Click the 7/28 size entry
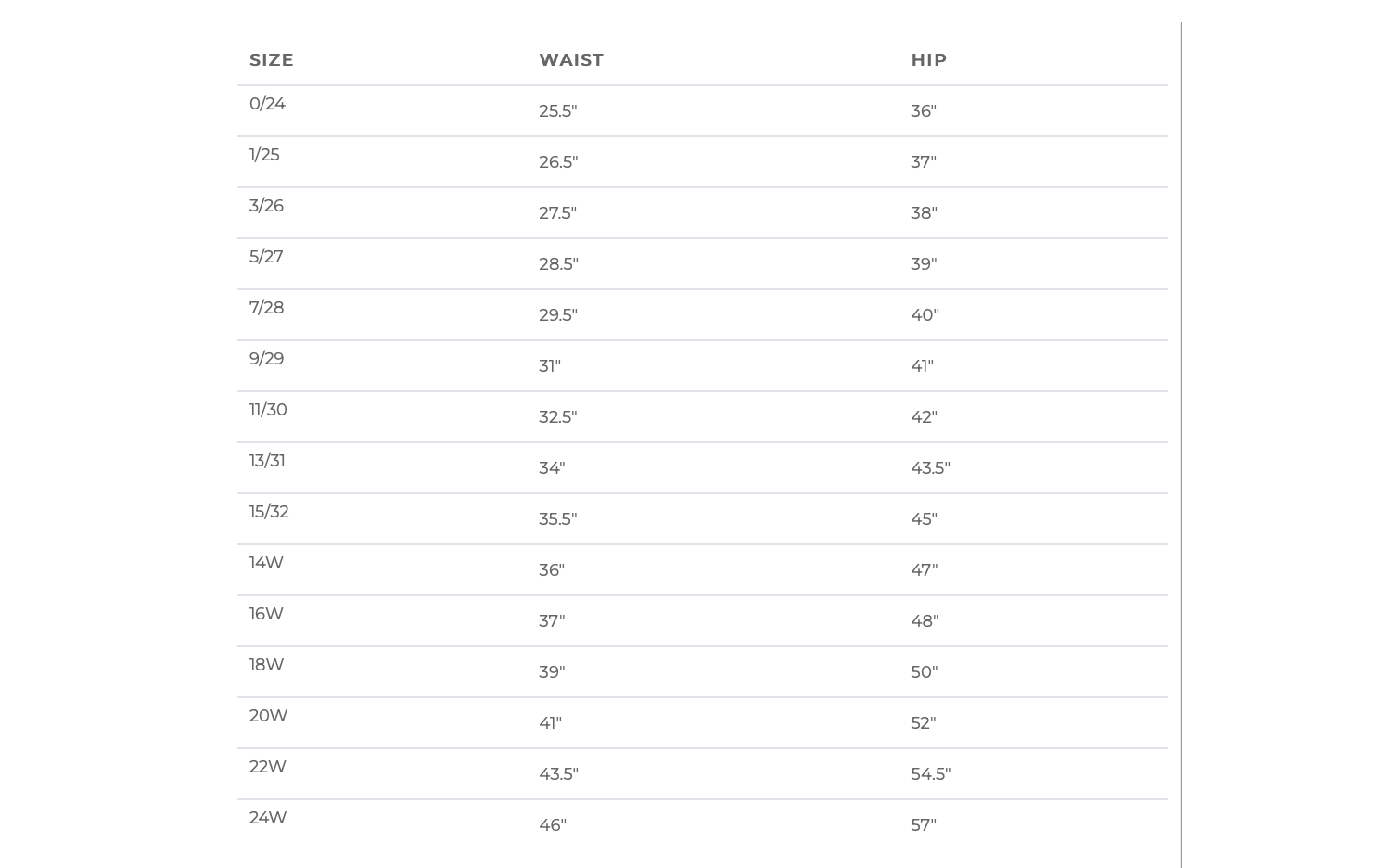1378x868 pixels. click(x=266, y=308)
